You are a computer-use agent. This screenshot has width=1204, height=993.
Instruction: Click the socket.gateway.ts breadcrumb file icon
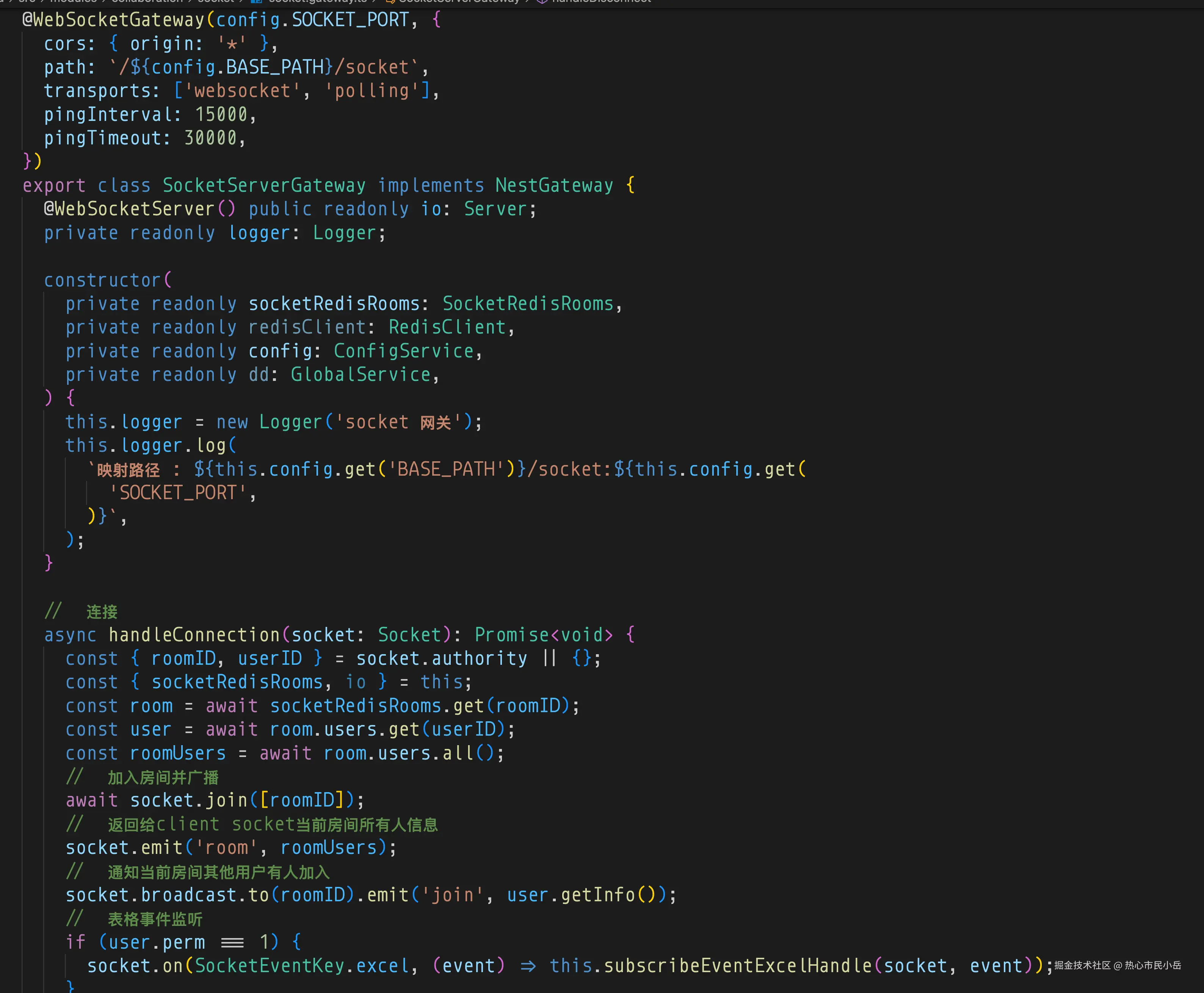[x=257, y=1]
